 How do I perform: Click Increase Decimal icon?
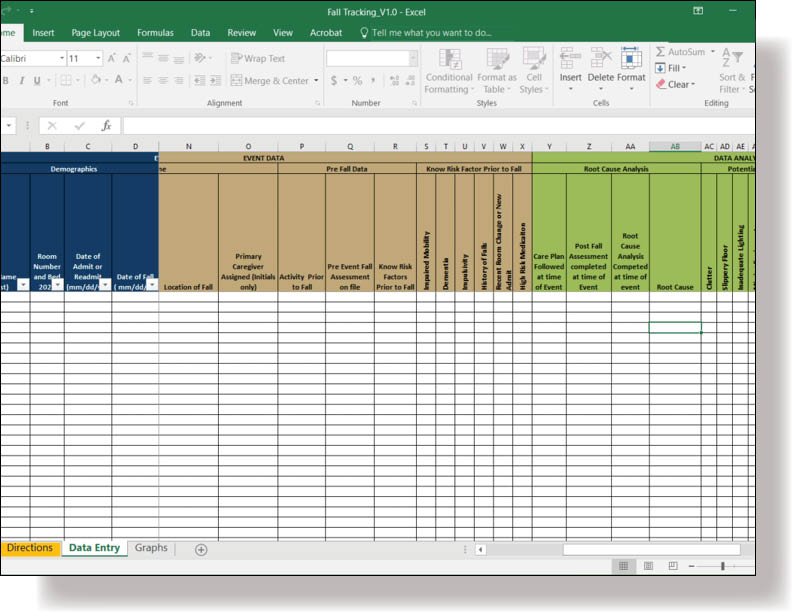(x=394, y=80)
